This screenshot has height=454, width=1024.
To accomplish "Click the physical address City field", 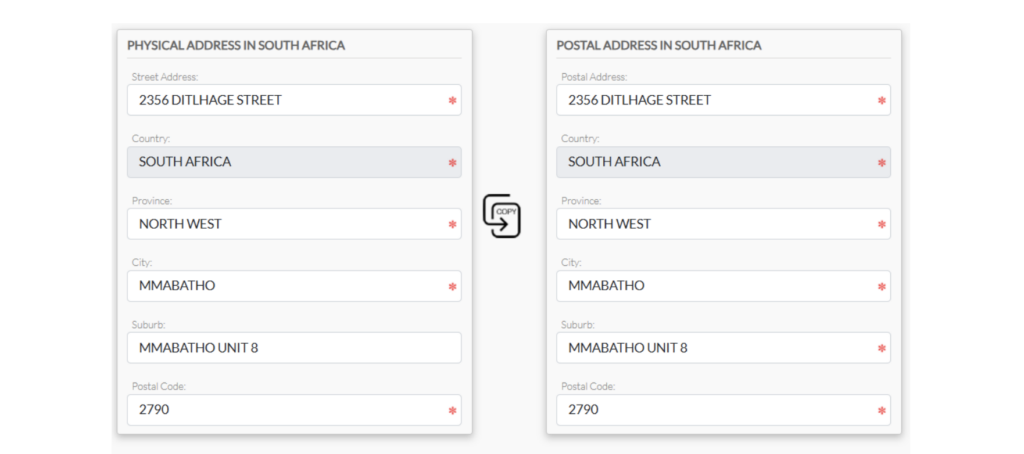I will [294, 286].
